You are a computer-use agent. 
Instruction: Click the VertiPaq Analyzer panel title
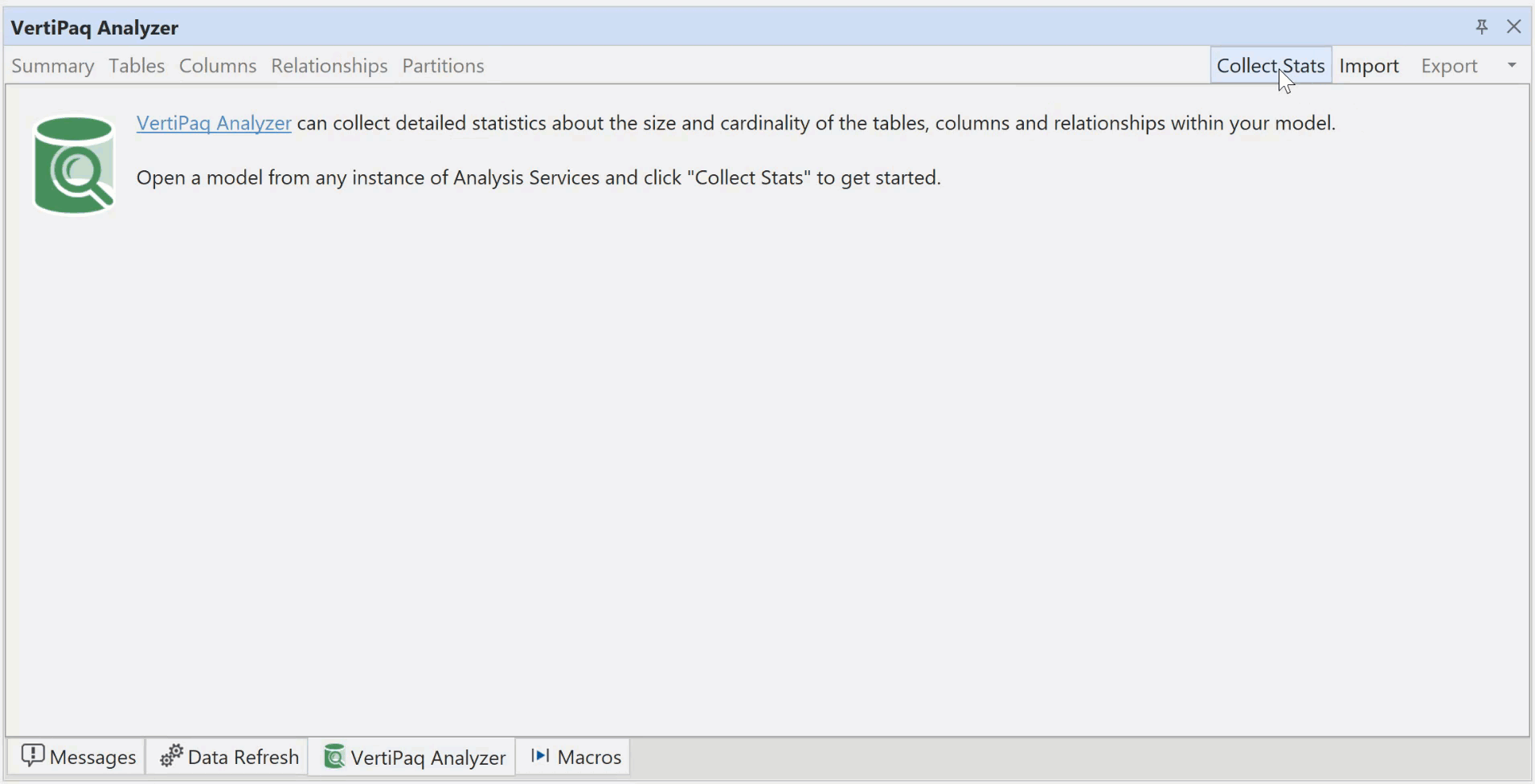point(95,27)
